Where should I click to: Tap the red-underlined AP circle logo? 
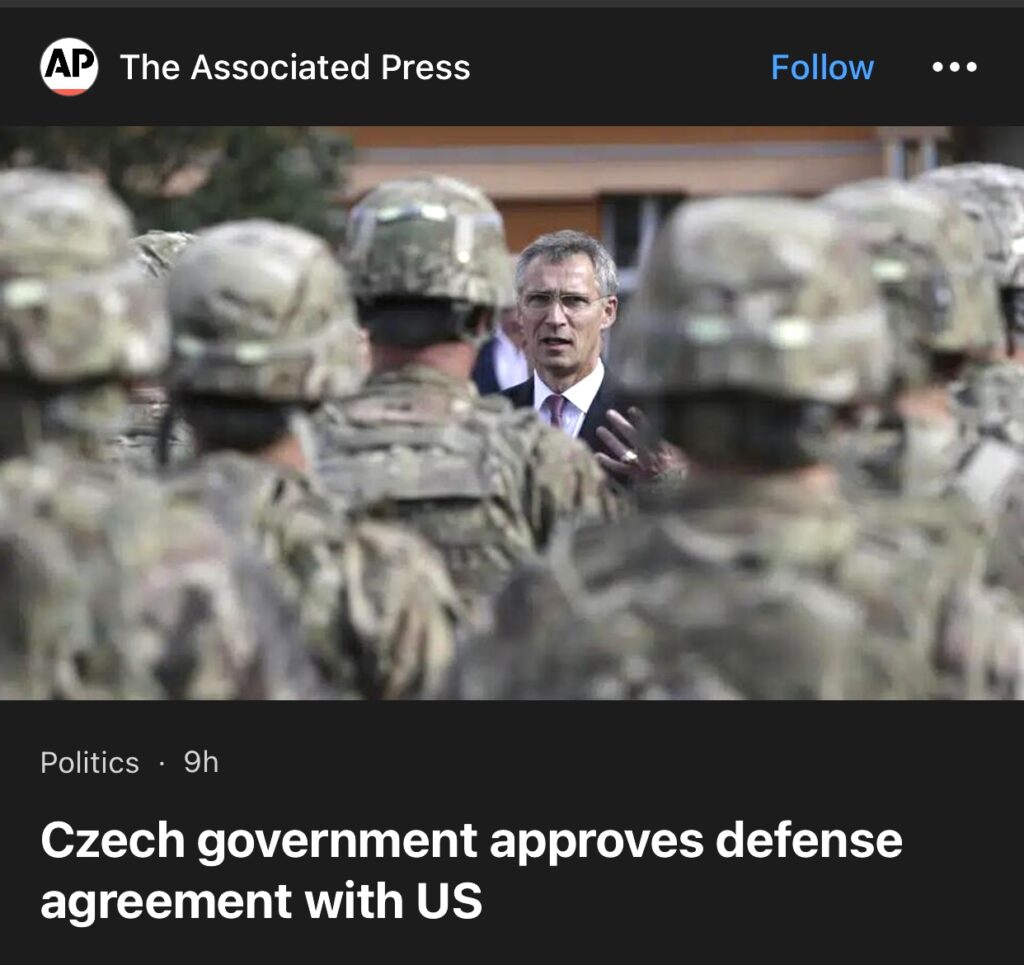click(x=69, y=67)
